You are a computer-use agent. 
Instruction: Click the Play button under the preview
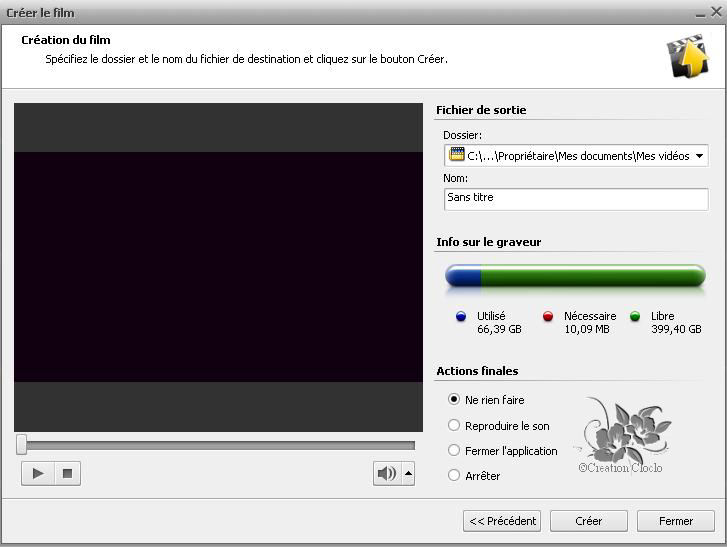pos(38,473)
